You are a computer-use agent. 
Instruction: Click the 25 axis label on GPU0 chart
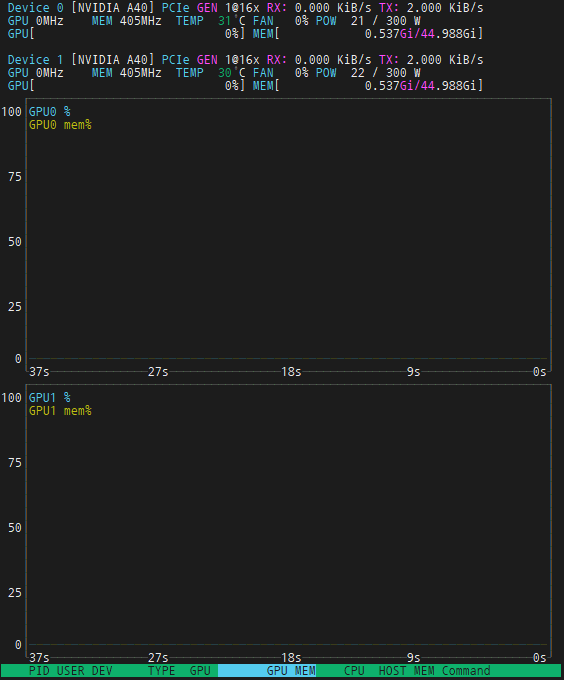pyautogui.click(x=15, y=307)
